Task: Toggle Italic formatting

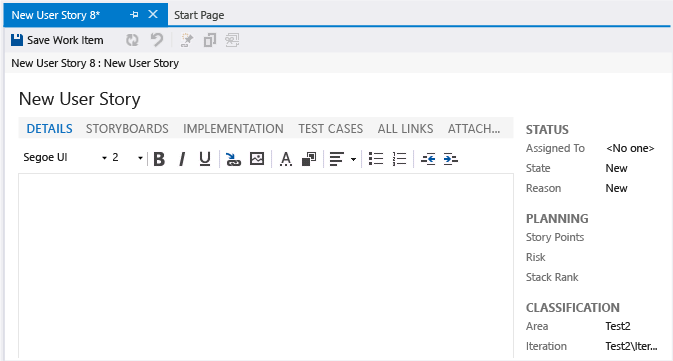Action: tap(182, 159)
